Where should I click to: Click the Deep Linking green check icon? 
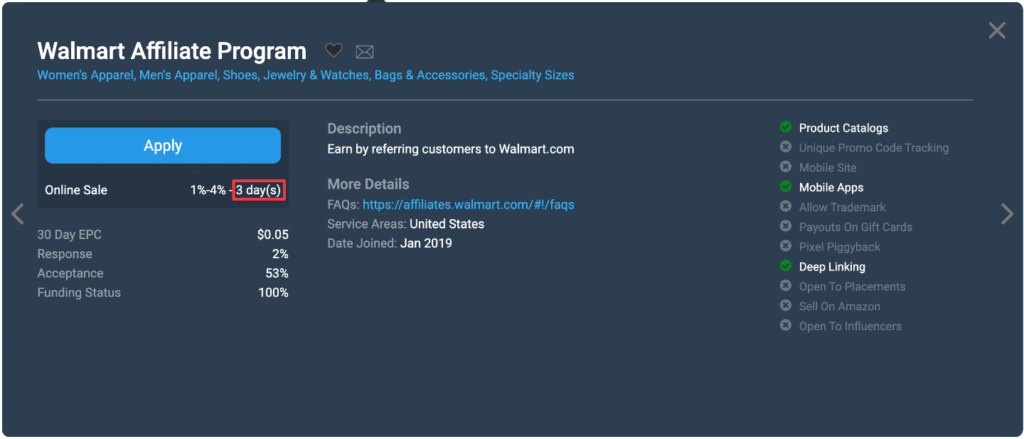point(786,267)
